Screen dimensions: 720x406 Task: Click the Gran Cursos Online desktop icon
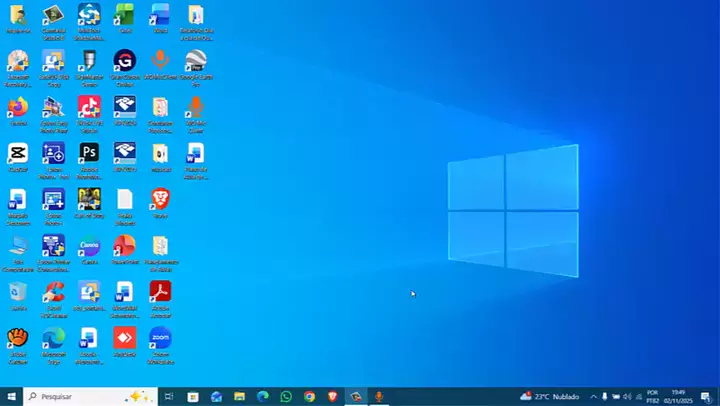(124, 62)
